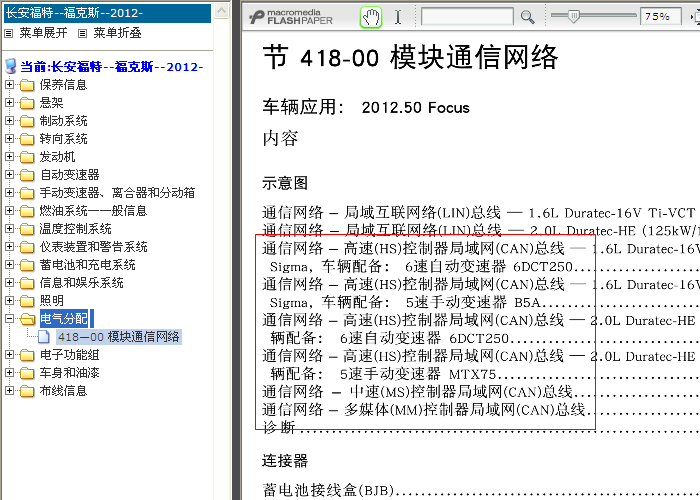Select the 保养信息 tree label
Image resolution: width=700 pixels, height=500 pixels.
click(x=63, y=84)
